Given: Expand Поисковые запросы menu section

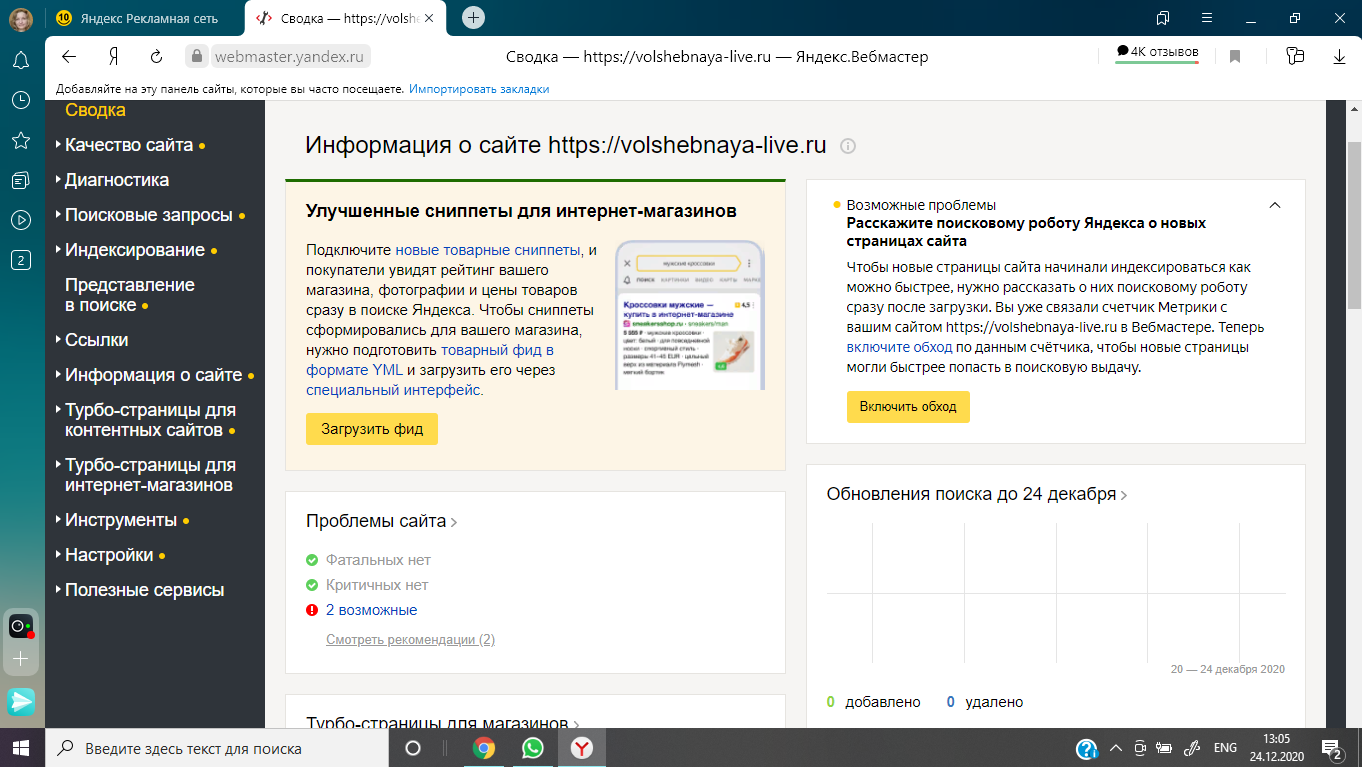Looking at the screenshot, I should click(x=149, y=215).
